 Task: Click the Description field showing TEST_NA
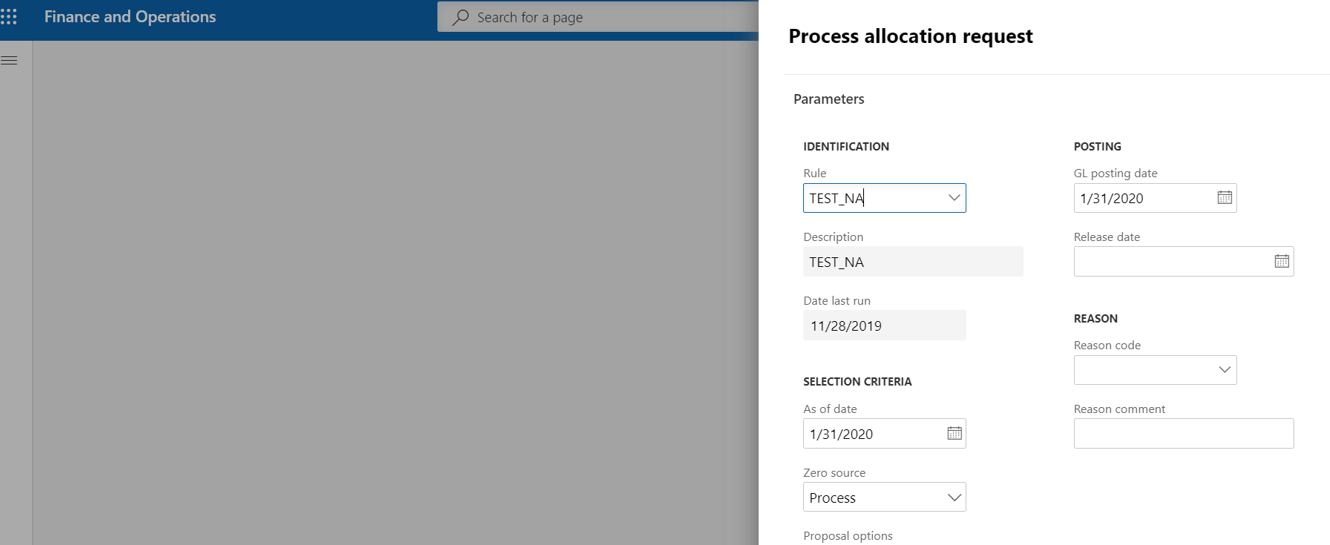tap(912, 262)
